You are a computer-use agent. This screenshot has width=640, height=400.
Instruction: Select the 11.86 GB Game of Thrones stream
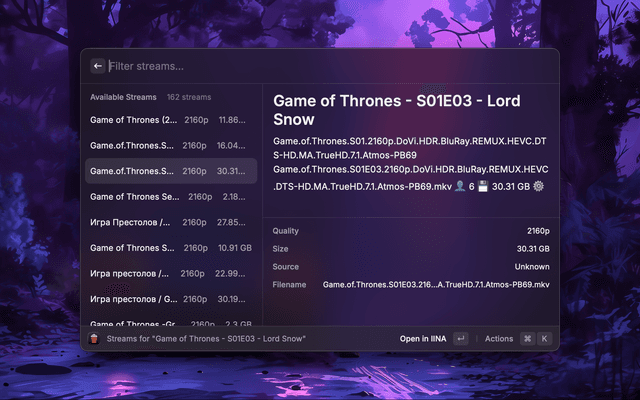pyautogui.click(x=170, y=120)
